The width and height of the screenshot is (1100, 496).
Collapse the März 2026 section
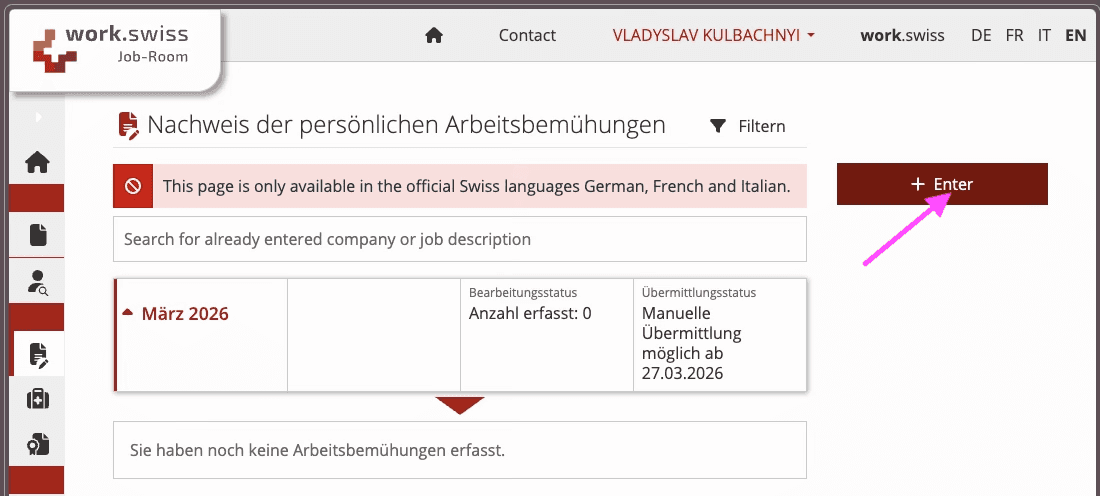tap(176, 314)
